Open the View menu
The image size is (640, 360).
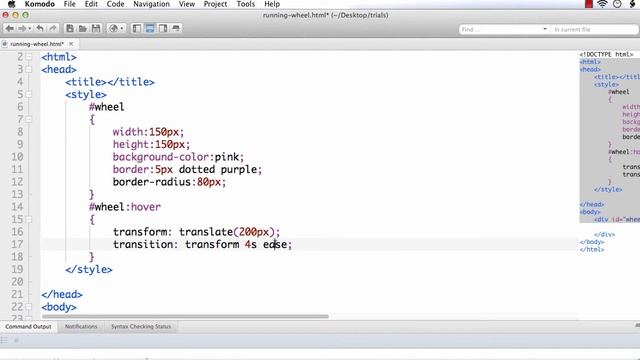[187, 4]
